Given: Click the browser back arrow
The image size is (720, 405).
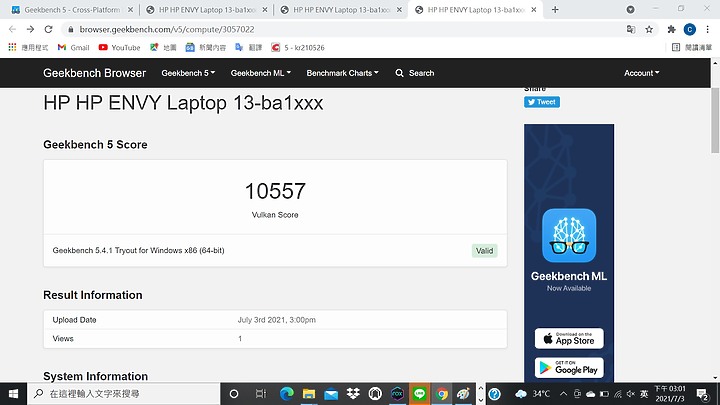Looking at the screenshot, I should click(12, 29).
